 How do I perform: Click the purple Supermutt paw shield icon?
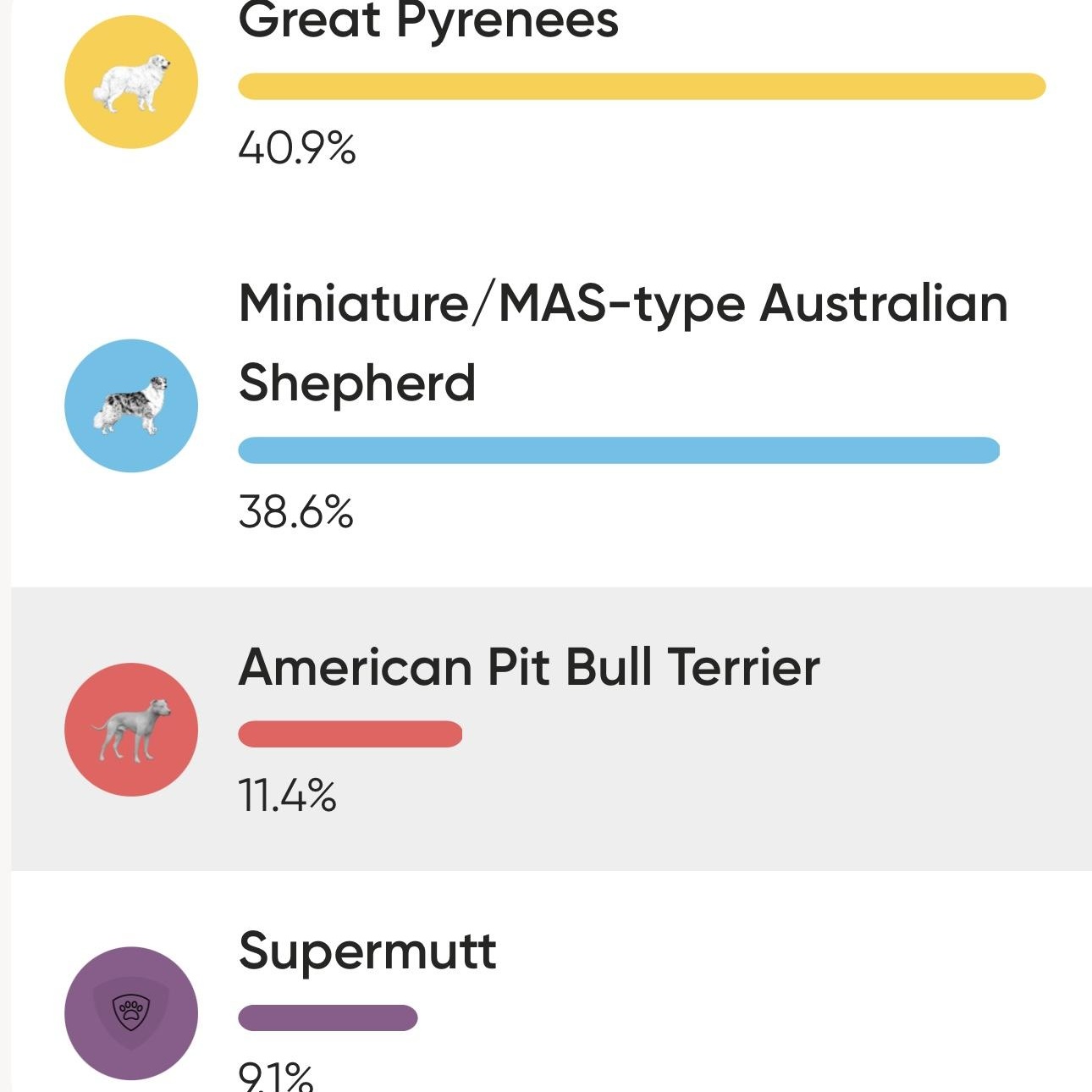(131, 1012)
